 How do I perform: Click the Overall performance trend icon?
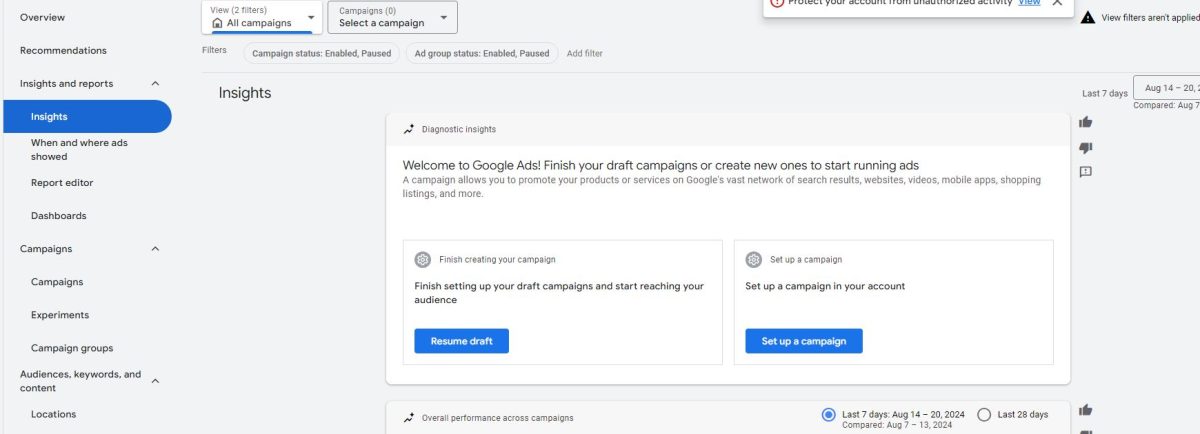(408, 418)
